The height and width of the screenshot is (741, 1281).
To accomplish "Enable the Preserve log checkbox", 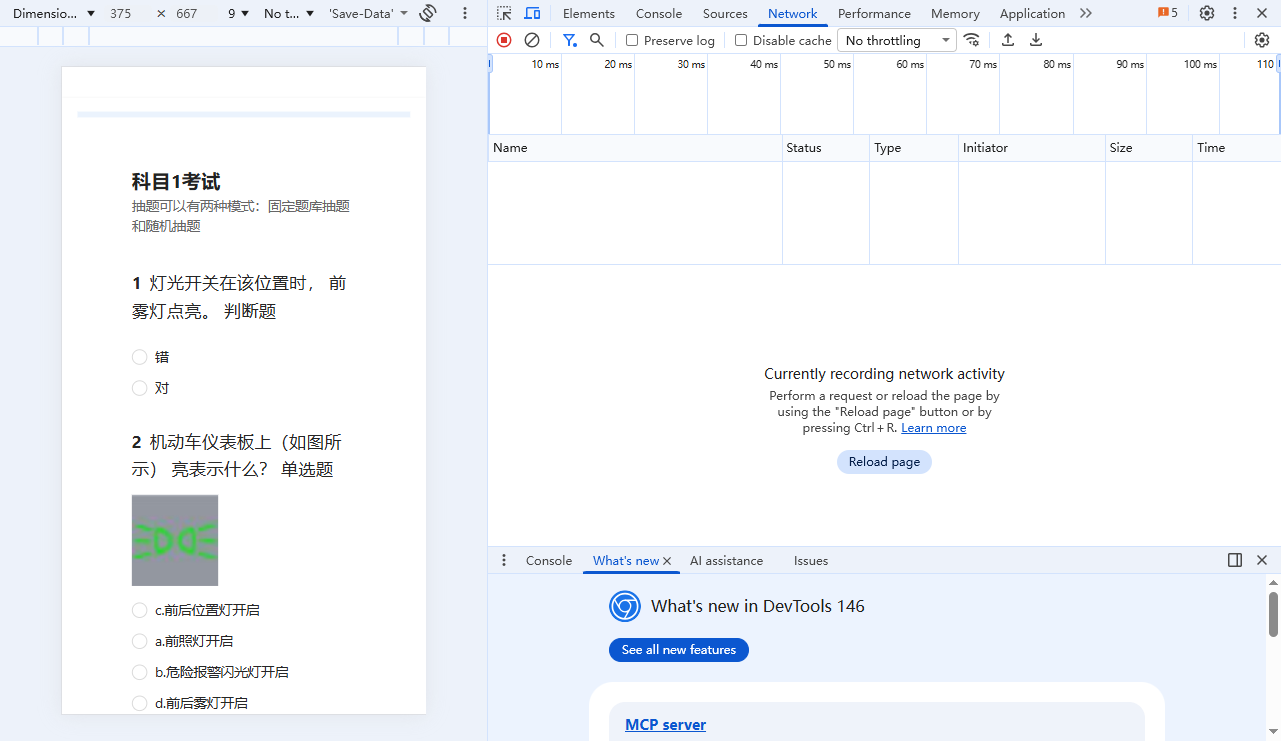I will tap(632, 41).
